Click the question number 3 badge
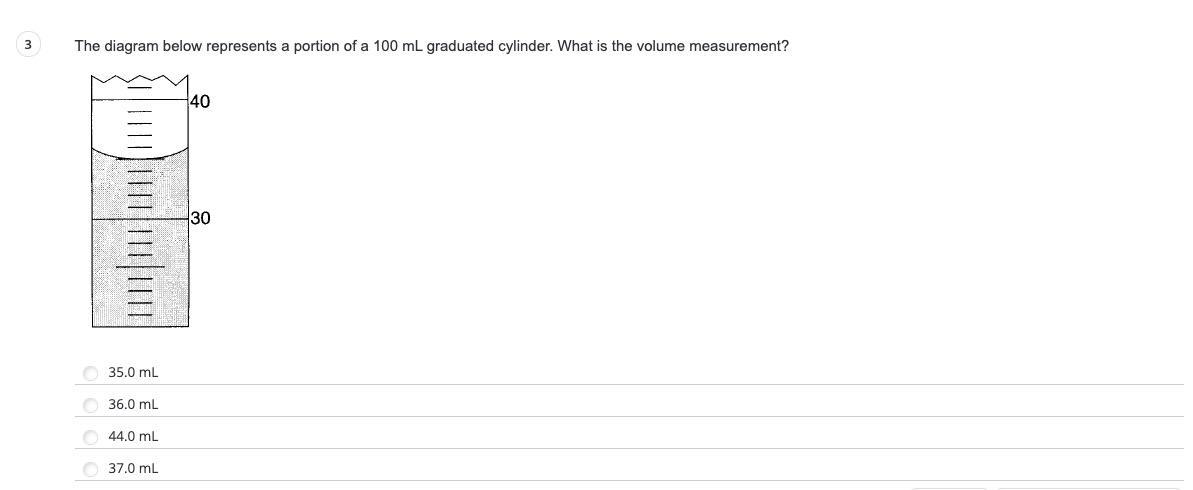 (x=28, y=45)
